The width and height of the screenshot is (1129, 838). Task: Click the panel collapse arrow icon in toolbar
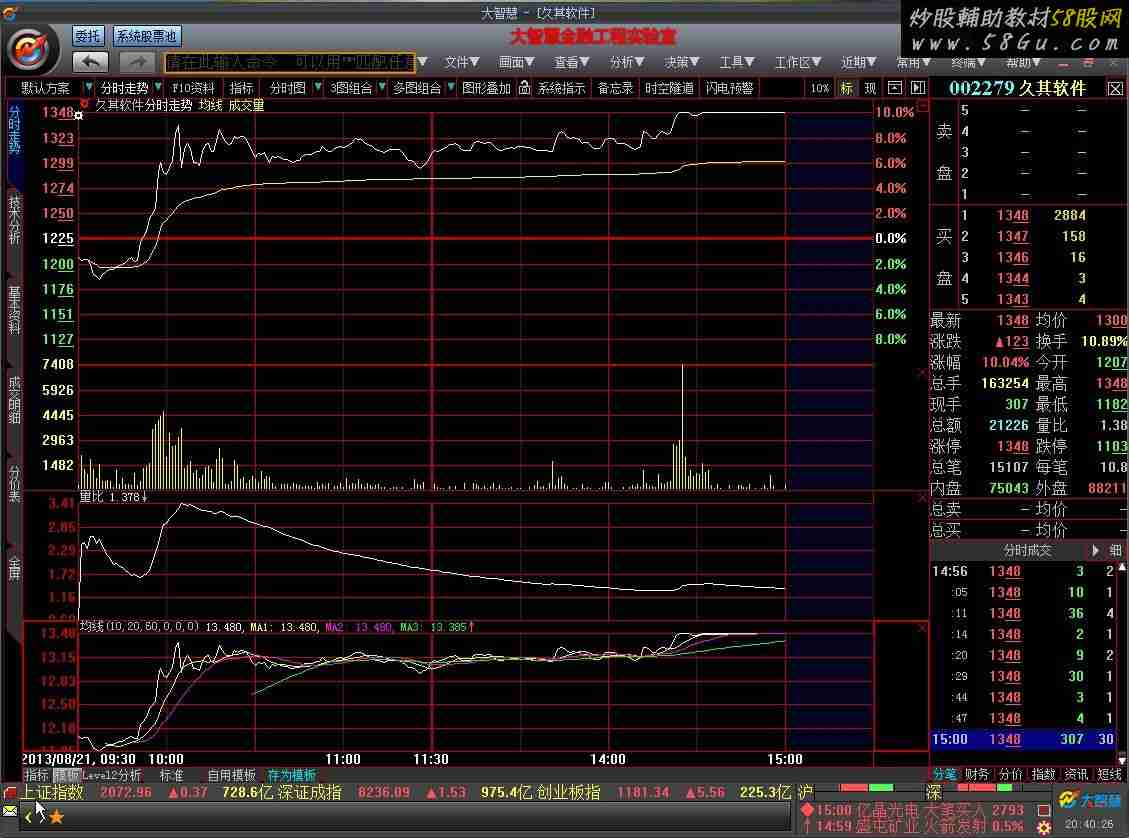(917, 88)
